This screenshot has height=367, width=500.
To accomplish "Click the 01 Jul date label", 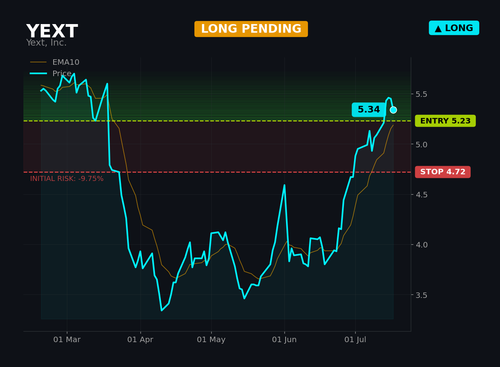I will click(x=355, y=340).
